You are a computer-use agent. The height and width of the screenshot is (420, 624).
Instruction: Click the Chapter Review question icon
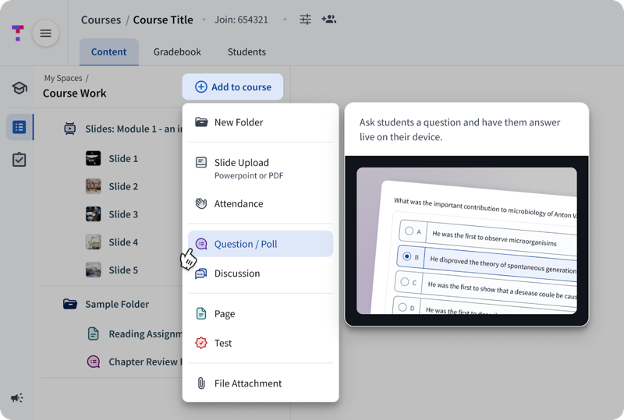coord(94,361)
